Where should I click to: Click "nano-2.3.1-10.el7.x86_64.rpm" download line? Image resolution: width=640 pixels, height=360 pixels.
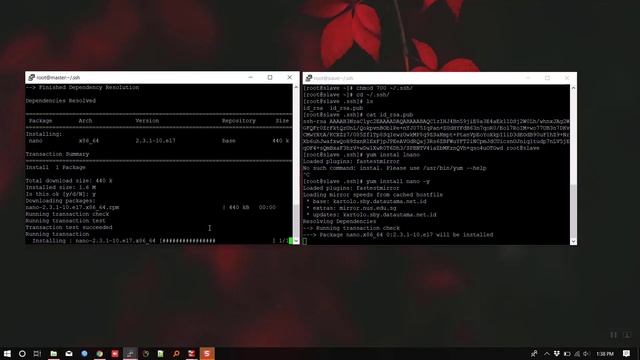[72, 207]
